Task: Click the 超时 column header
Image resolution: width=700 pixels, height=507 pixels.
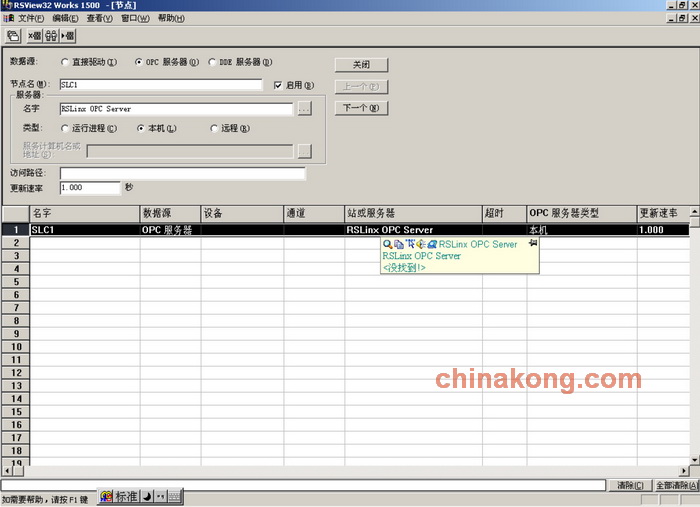Action: click(x=505, y=213)
